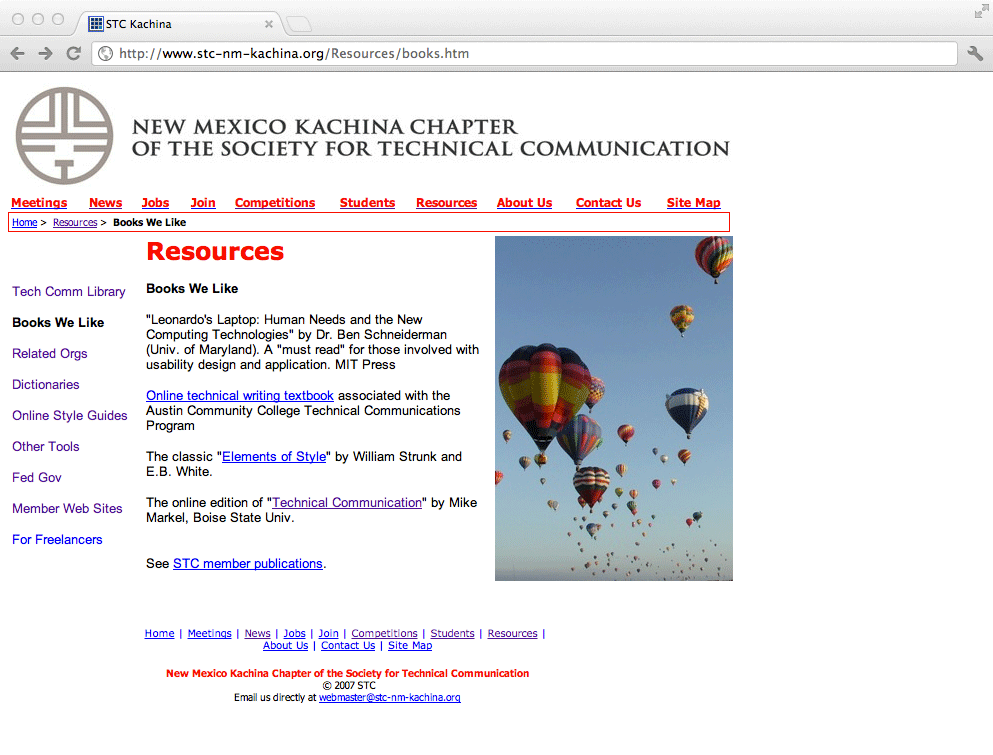Open Tech Comm Library in the sidebar
This screenshot has height=755, width=993.
click(x=69, y=292)
